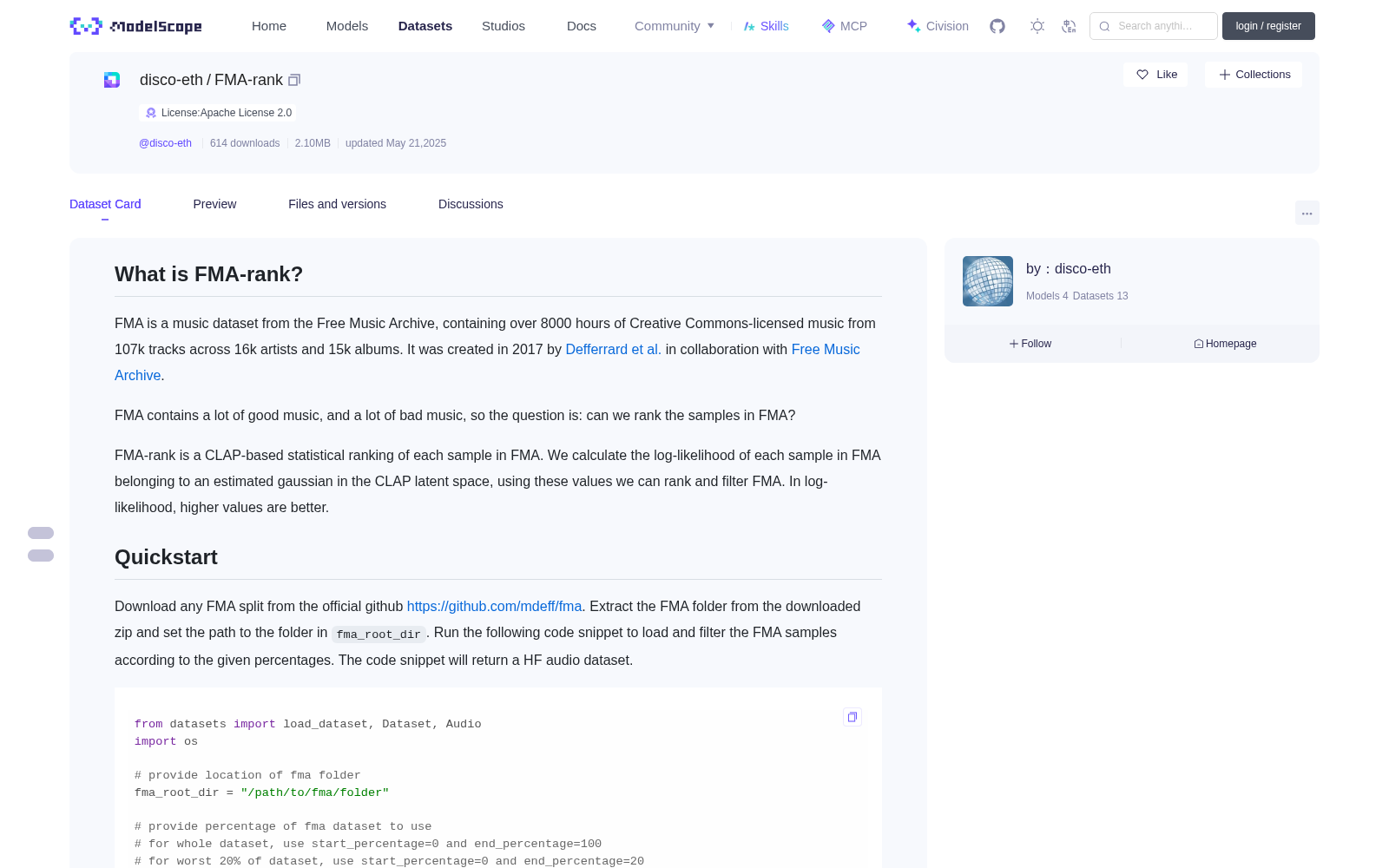Viewport: 1389px width, 868px height.
Task: Copy dataset name disco-eth/FMA-rank icon
Action: coord(294,80)
